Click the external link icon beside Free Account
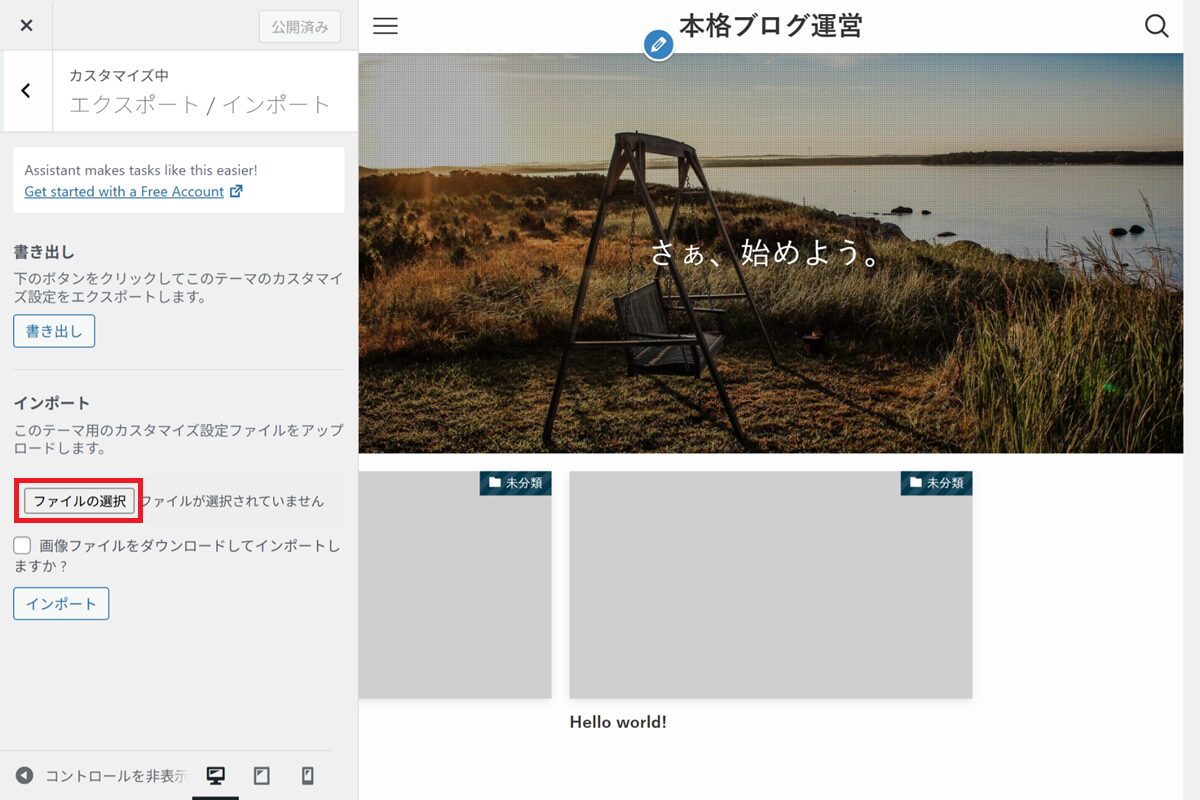Screen dimensions: 1200x800 pos(236,191)
